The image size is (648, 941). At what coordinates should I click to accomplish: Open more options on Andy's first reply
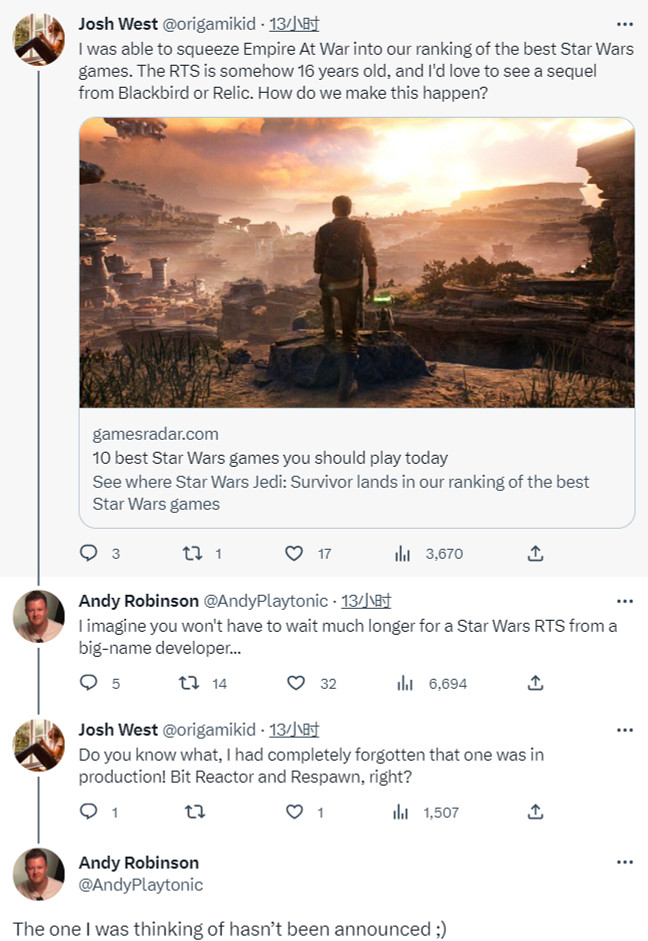click(625, 601)
